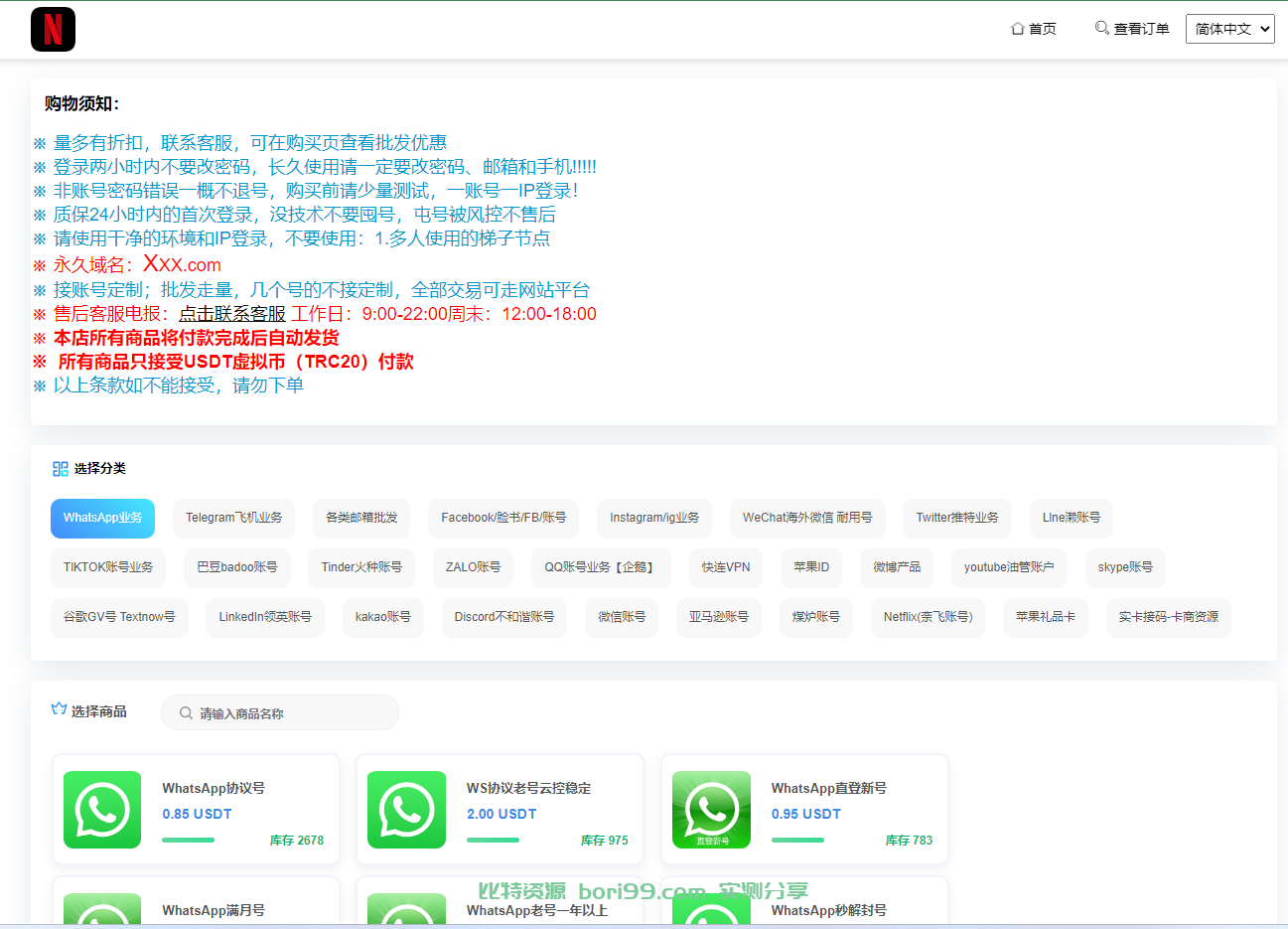This screenshot has width=1288, height=929.
Task: Click the 永久域名 notice line
Action: click(x=127, y=264)
